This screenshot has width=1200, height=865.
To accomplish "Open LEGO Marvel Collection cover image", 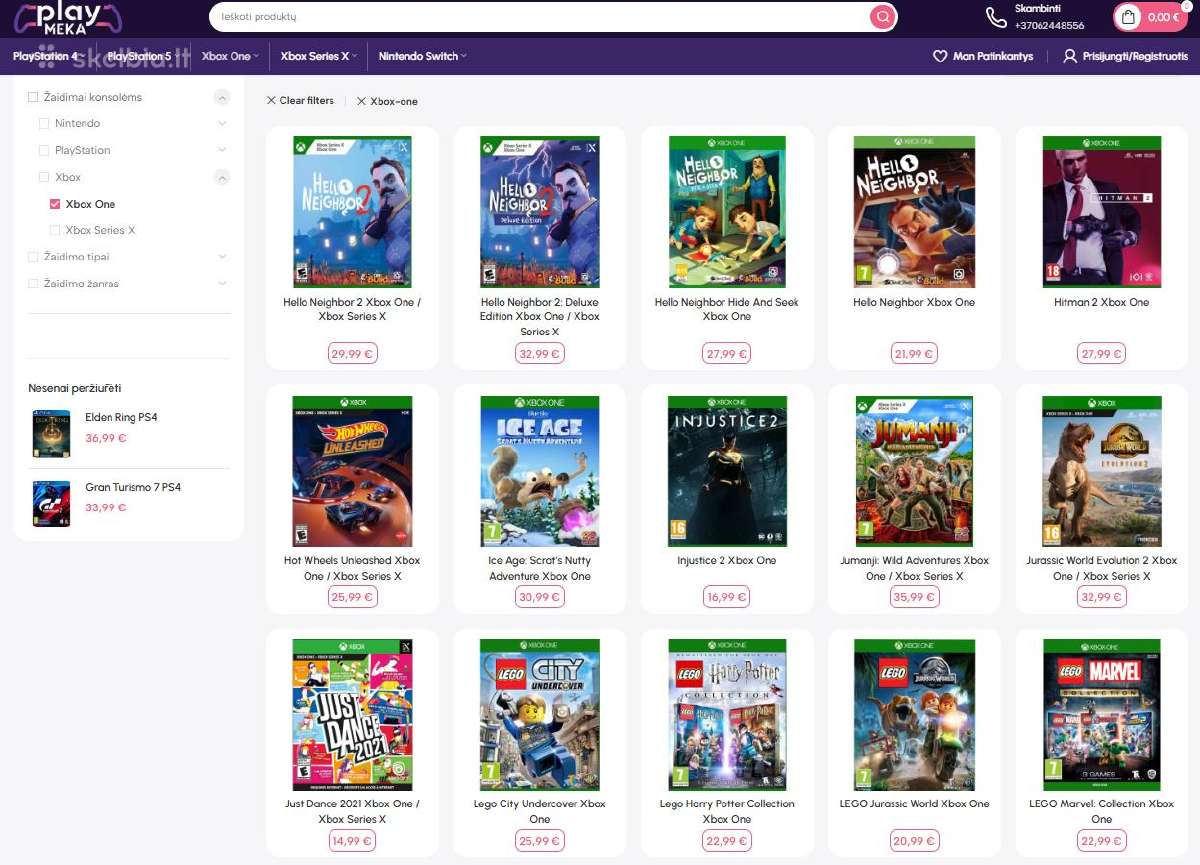I will click(1102, 715).
